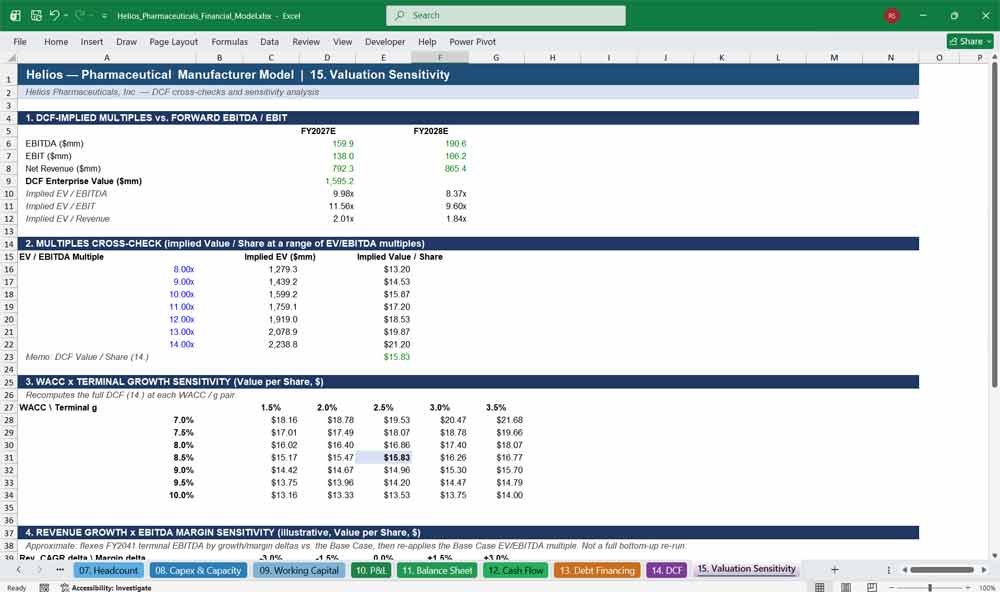Click next sheet navigation arrow
The height and width of the screenshot is (592, 1000).
40,570
